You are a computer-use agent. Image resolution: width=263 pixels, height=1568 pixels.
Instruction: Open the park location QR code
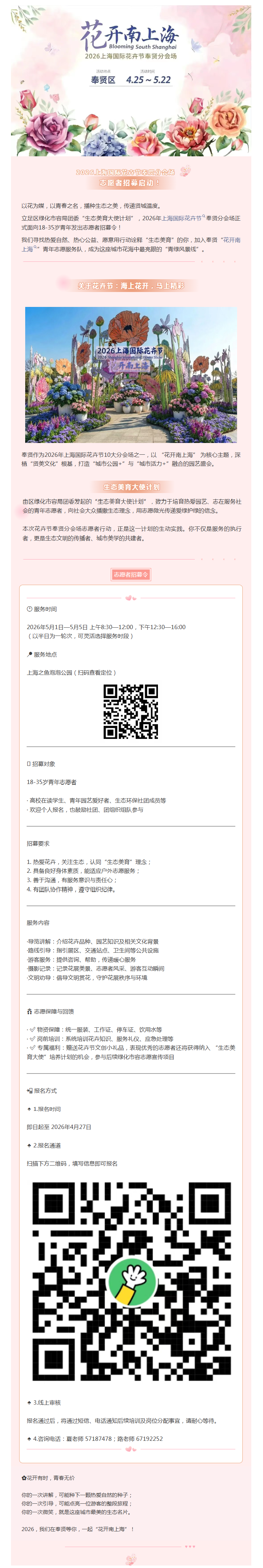tap(131, 712)
